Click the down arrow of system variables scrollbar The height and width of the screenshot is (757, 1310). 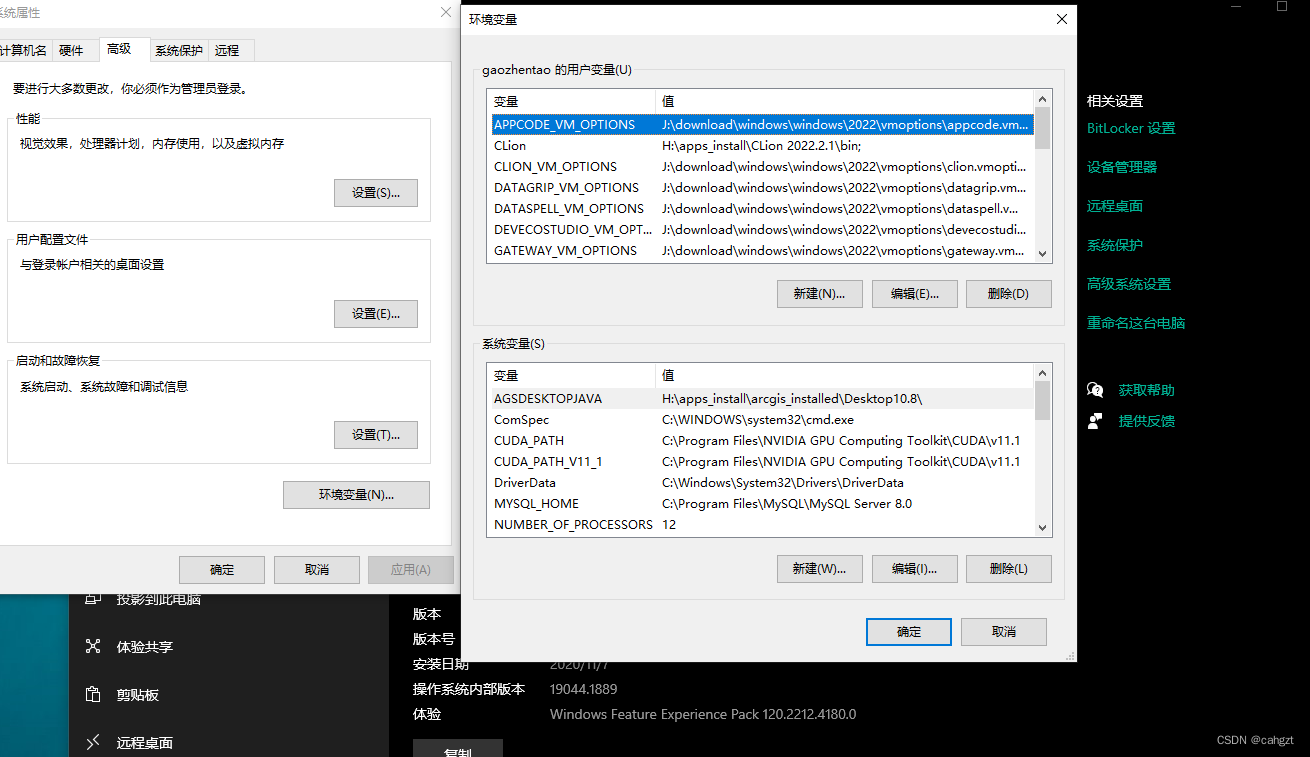pos(1042,526)
